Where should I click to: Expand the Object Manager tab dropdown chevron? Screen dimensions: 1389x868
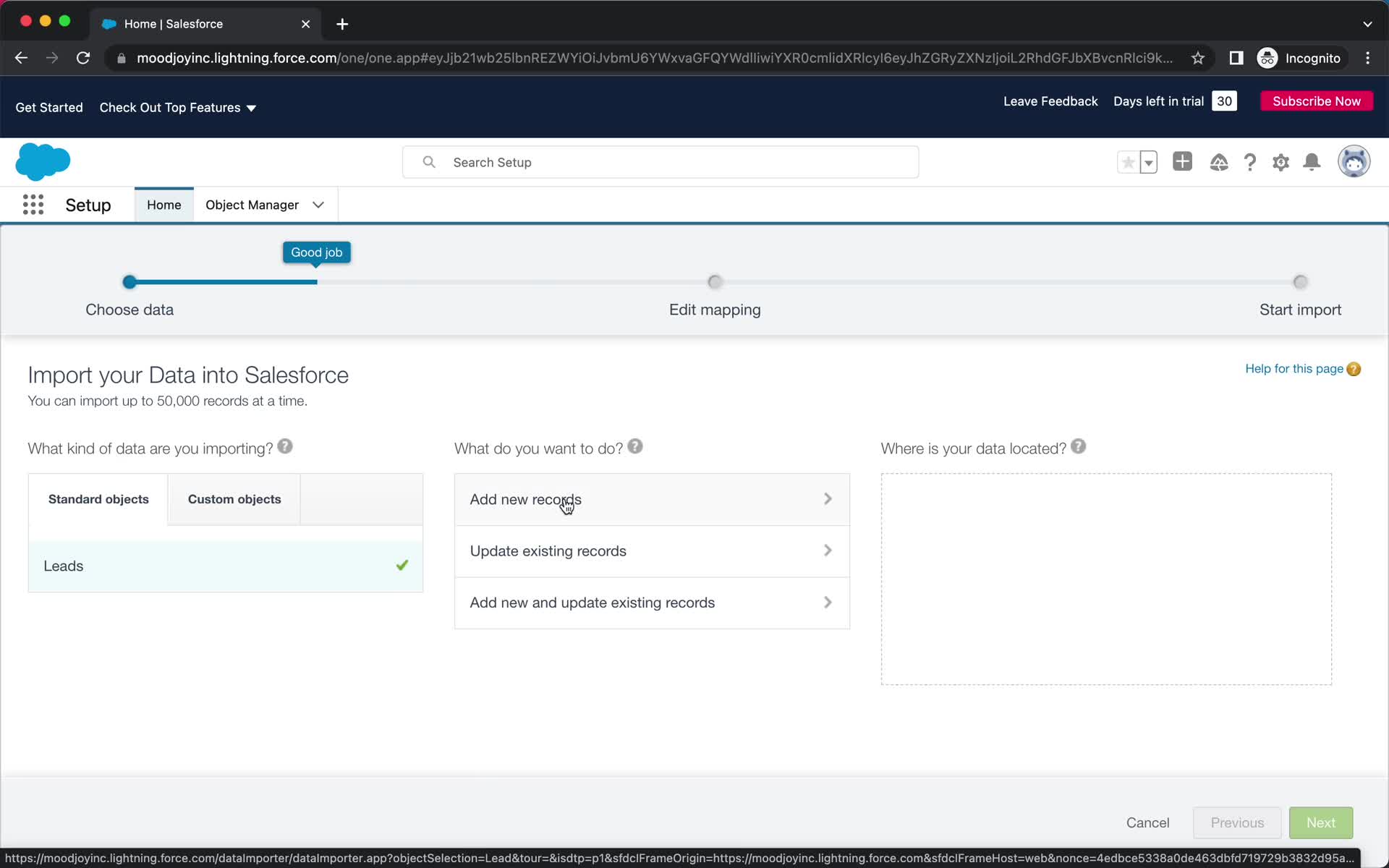pyautogui.click(x=318, y=205)
